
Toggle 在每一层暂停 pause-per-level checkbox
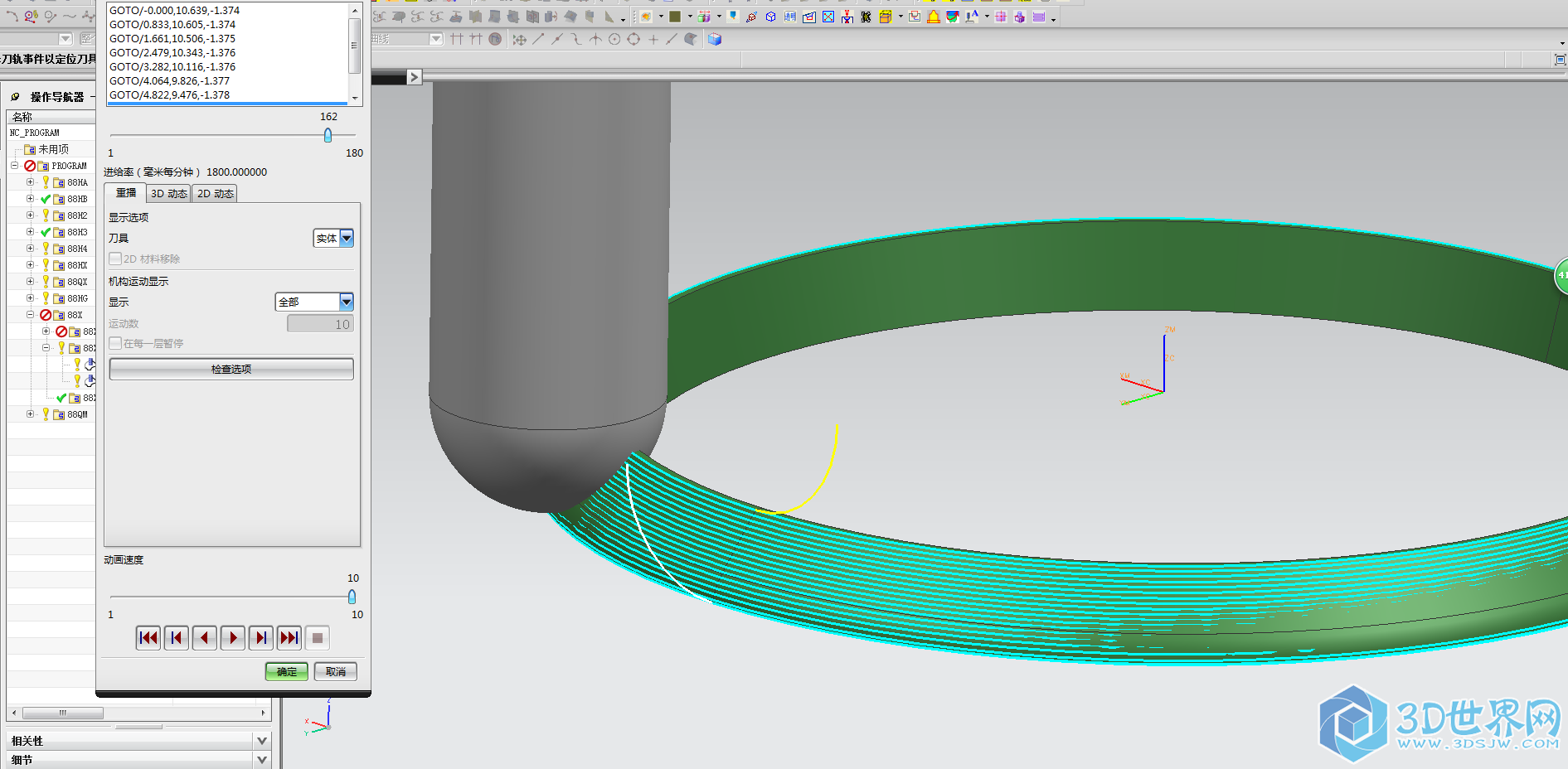click(x=115, y=343)
